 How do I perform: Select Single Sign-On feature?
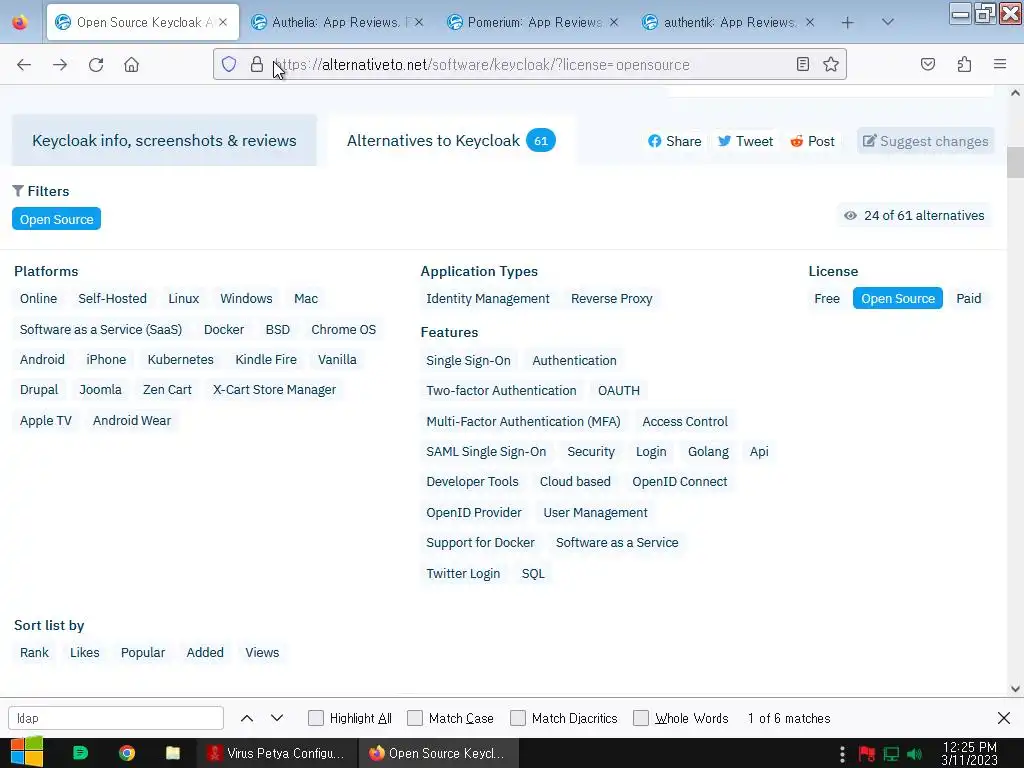468,360
